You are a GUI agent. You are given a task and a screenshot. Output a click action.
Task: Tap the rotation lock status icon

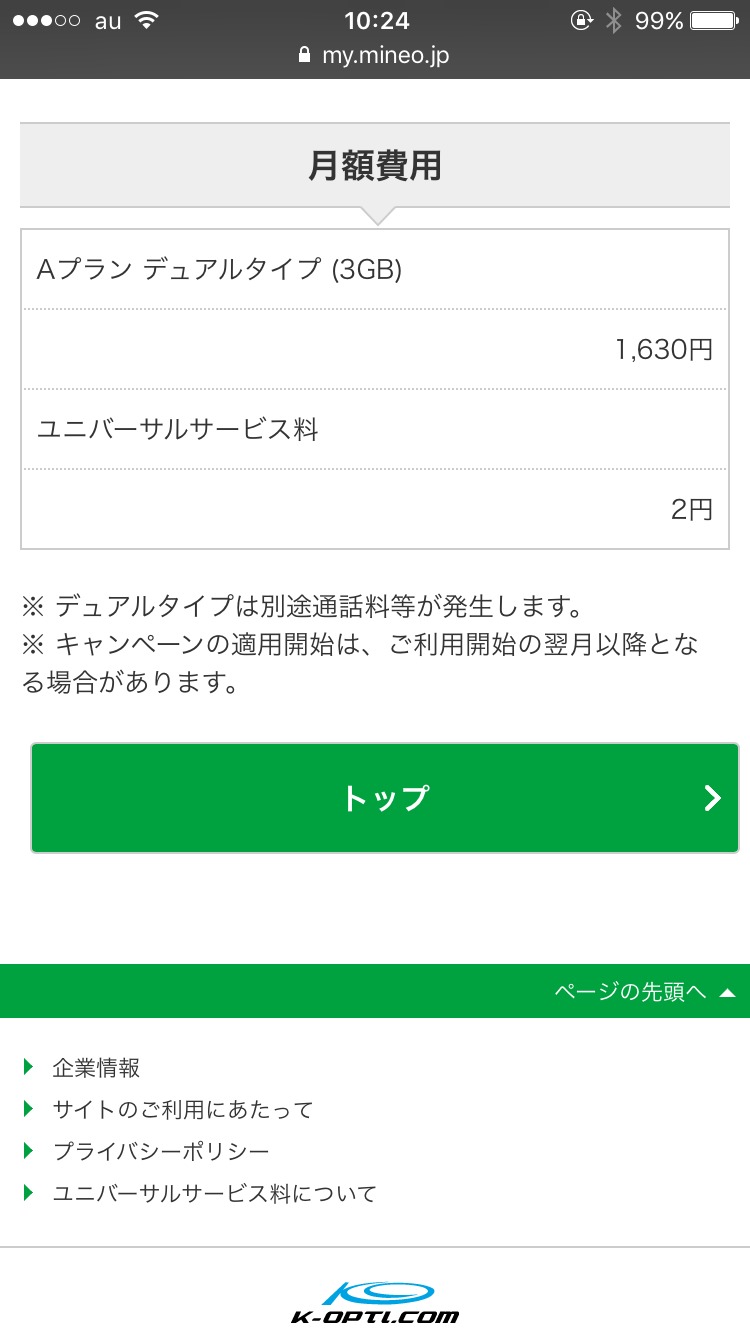581,21
